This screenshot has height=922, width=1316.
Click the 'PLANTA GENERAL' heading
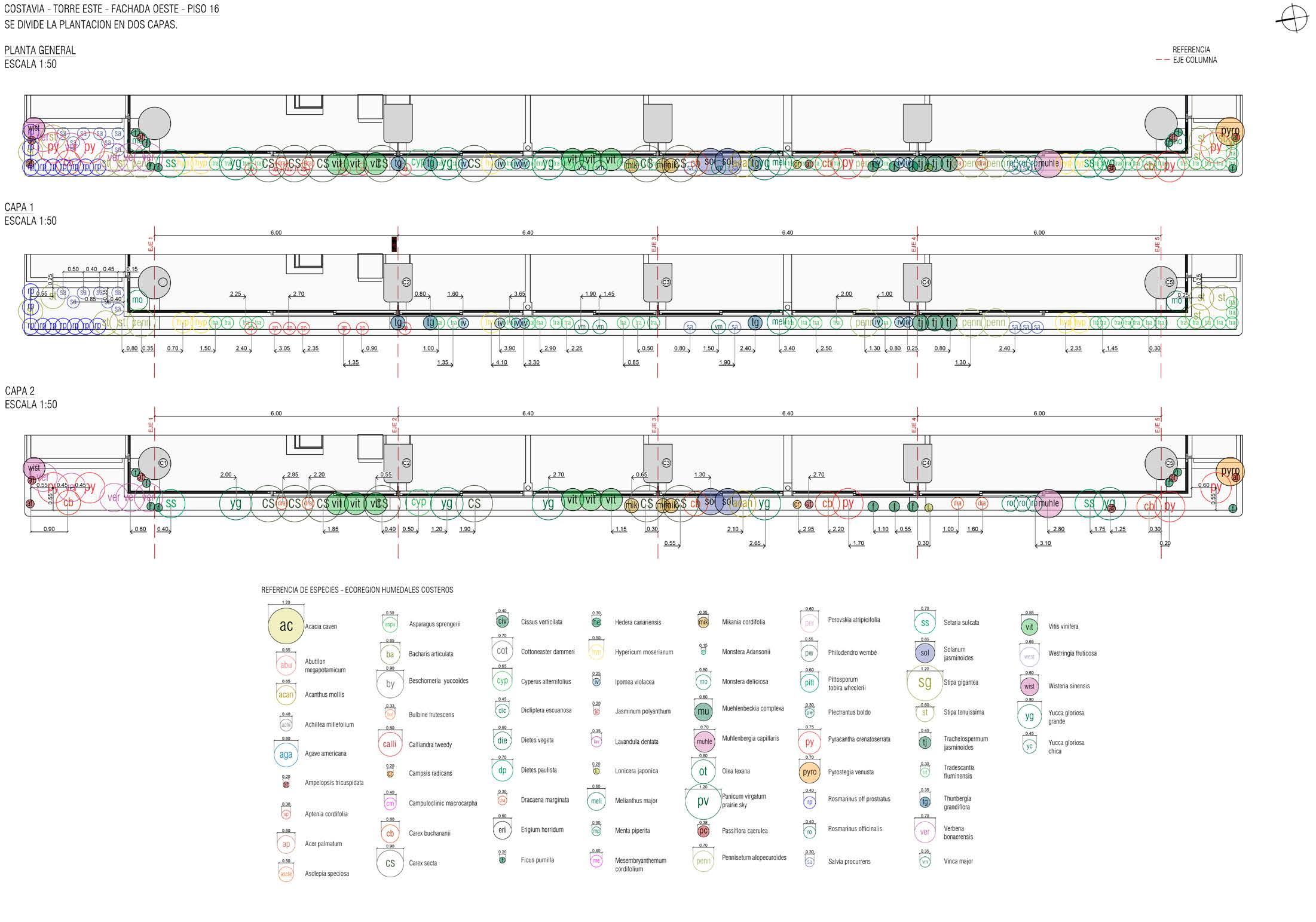coord(40,50)
